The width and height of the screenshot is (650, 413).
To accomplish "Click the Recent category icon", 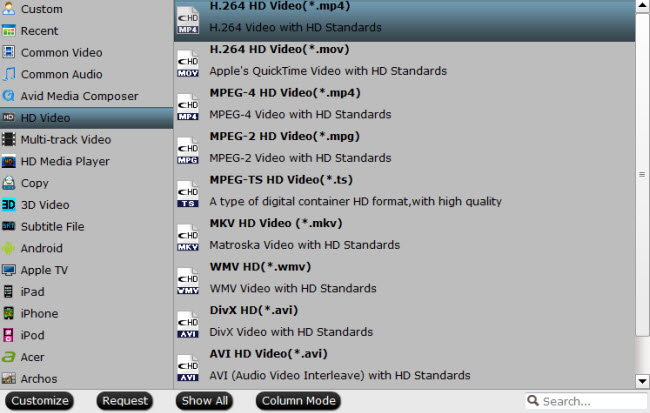I will tap(8, 31).
